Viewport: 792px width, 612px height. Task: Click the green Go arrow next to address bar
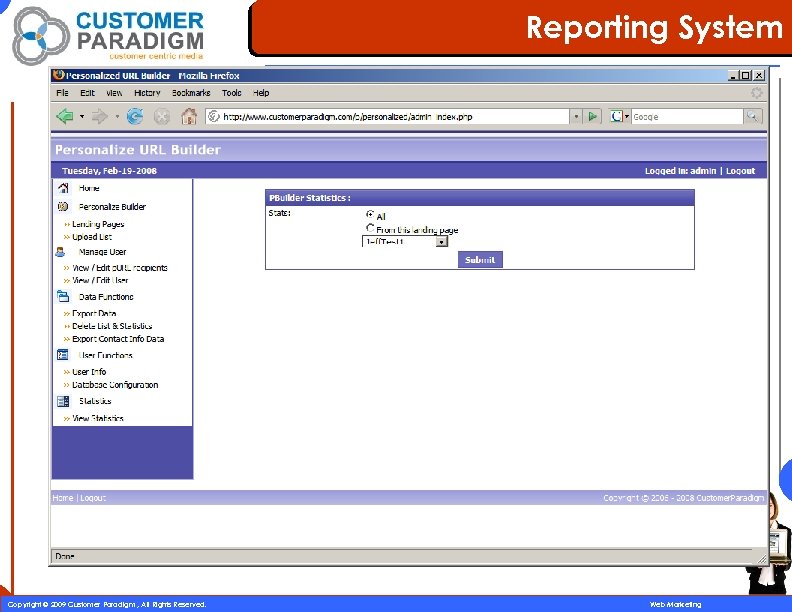tap(592, 117)
